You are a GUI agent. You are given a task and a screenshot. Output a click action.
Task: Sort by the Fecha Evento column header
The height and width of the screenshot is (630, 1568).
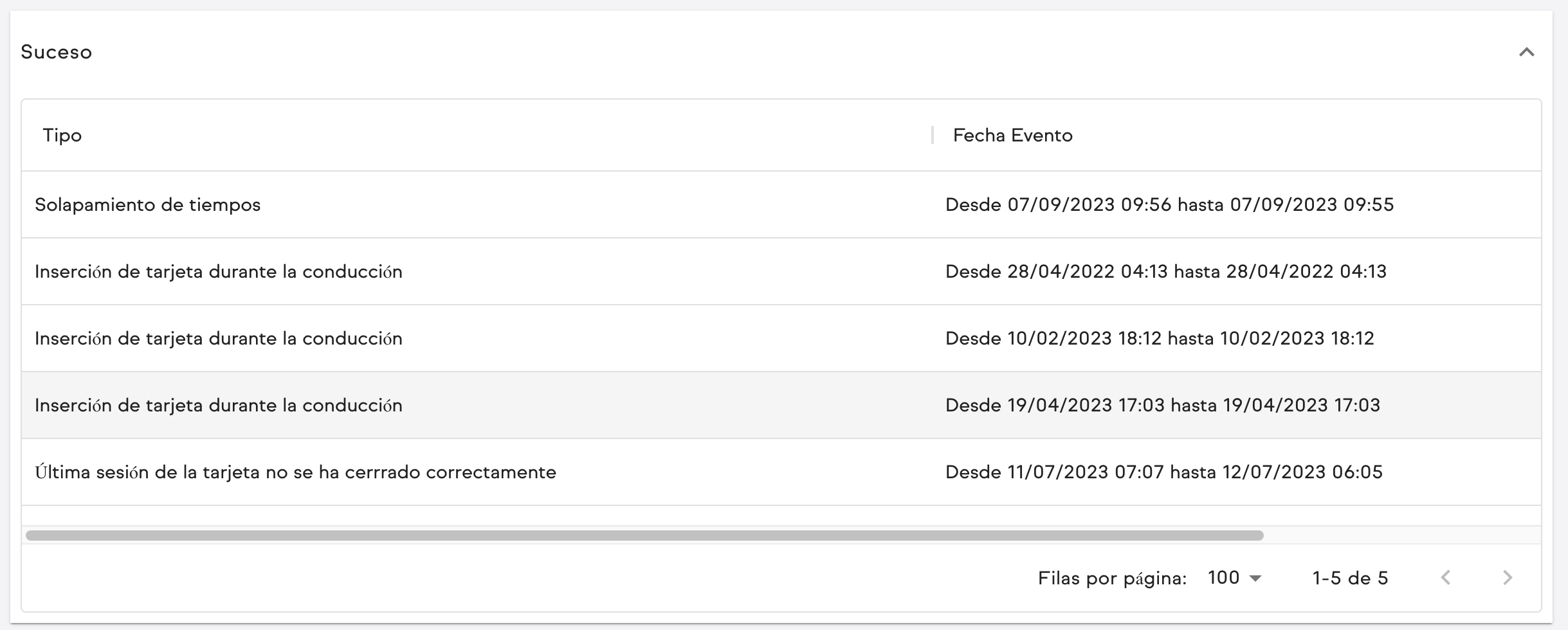(1012, 135)
